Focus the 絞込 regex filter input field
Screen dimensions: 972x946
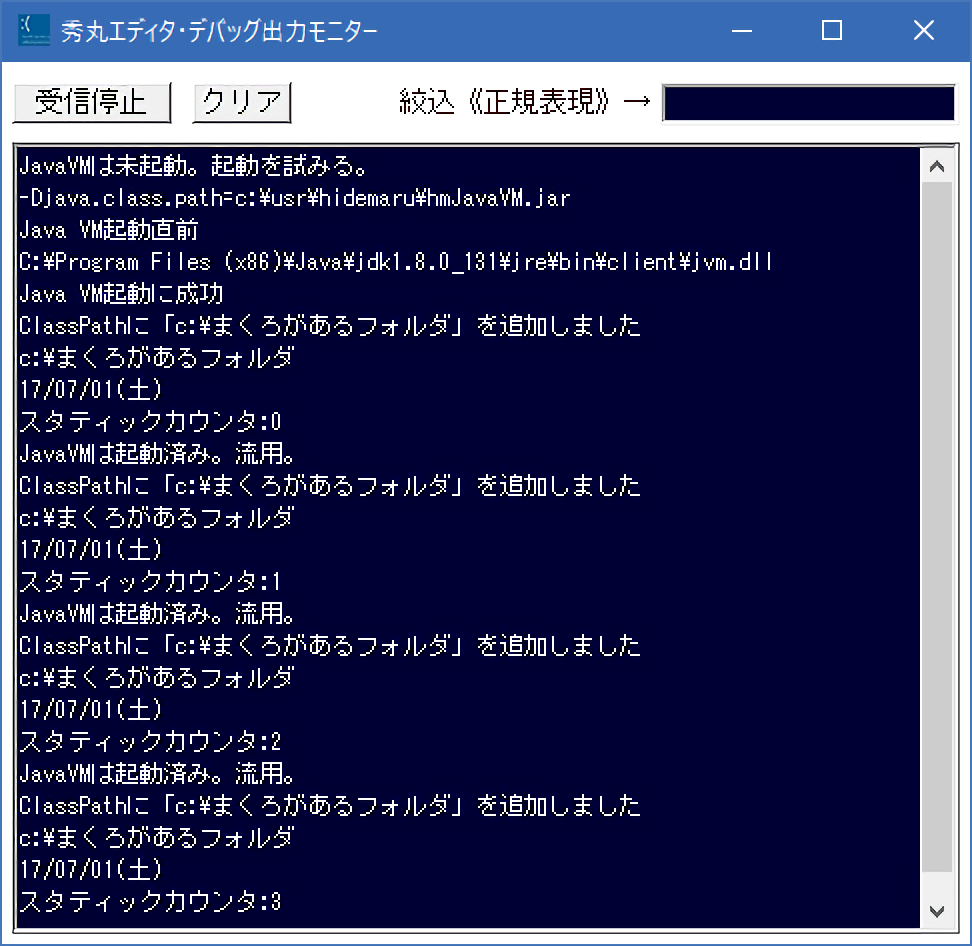point(809,103)
